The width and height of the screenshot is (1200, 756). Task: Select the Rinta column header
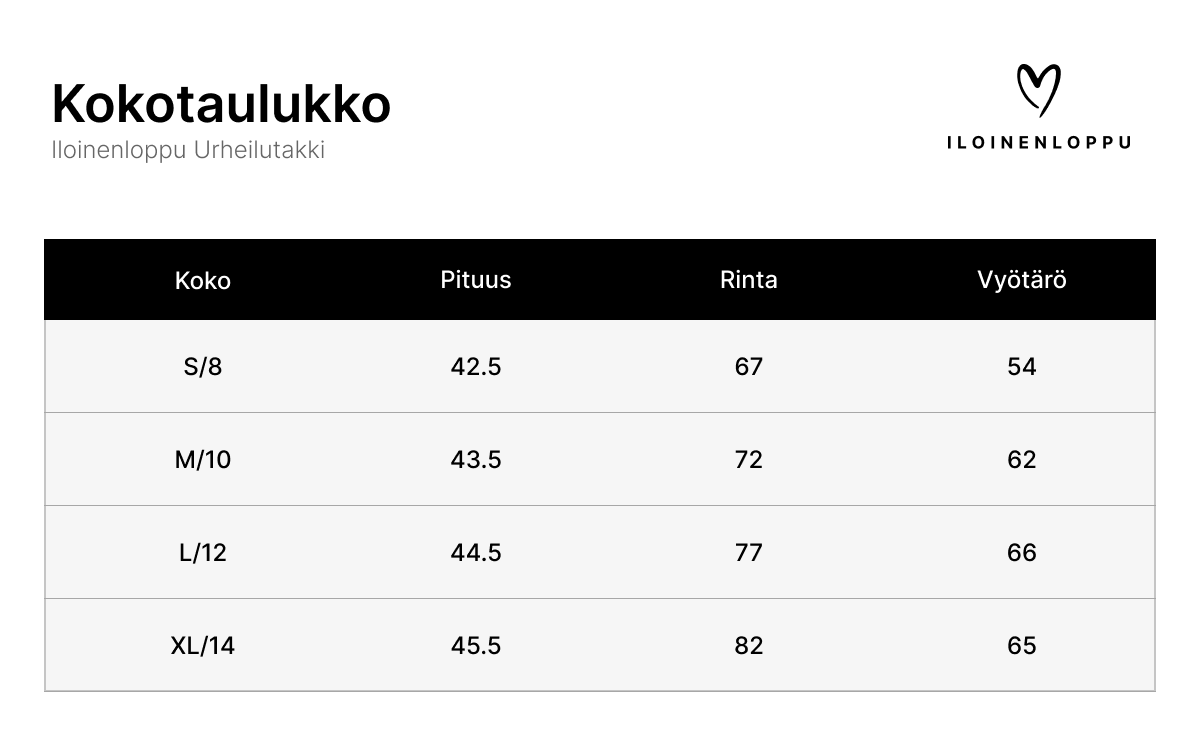click(749, 280)
